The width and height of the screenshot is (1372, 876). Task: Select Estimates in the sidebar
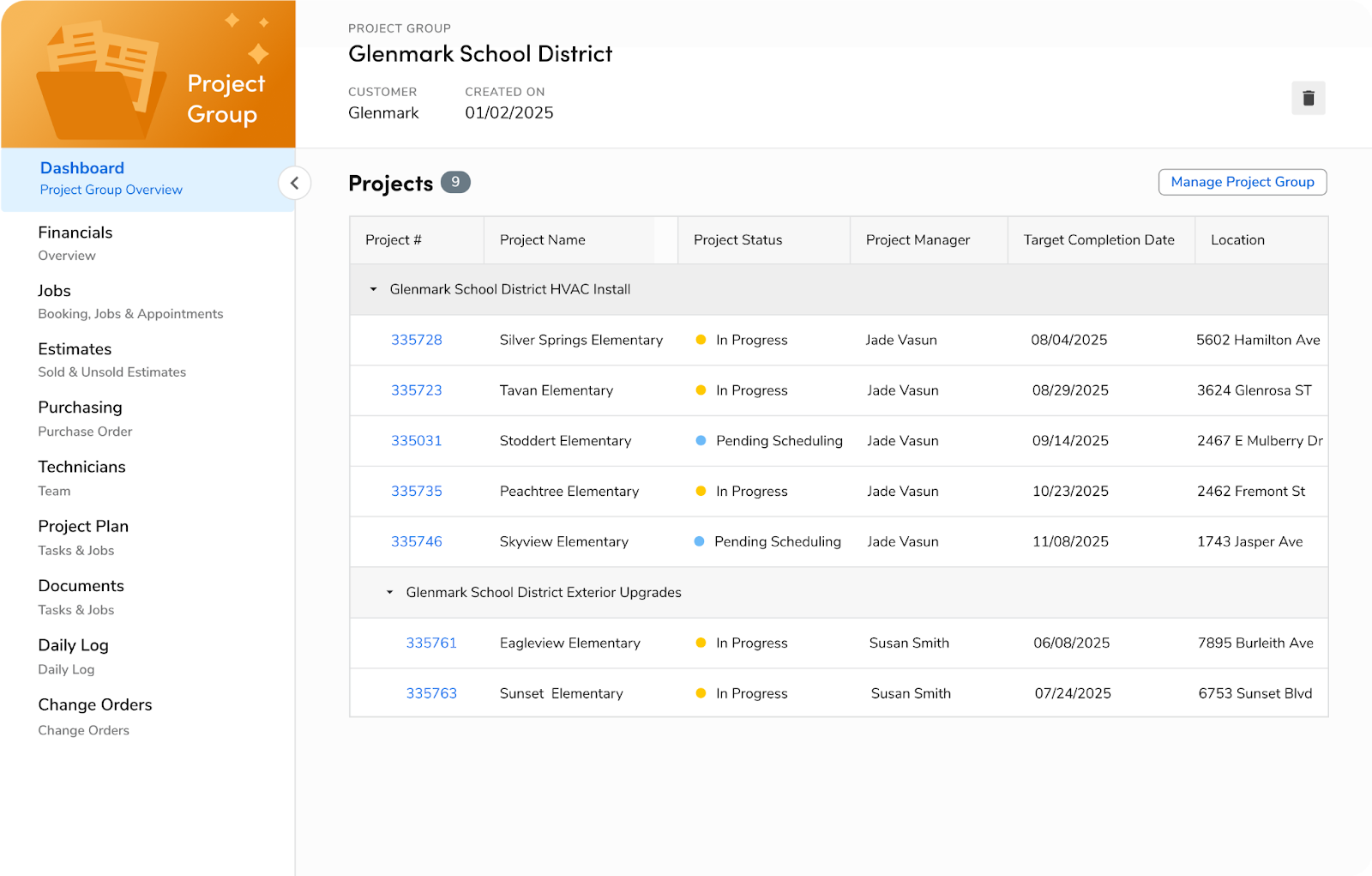tap(112, 359)
